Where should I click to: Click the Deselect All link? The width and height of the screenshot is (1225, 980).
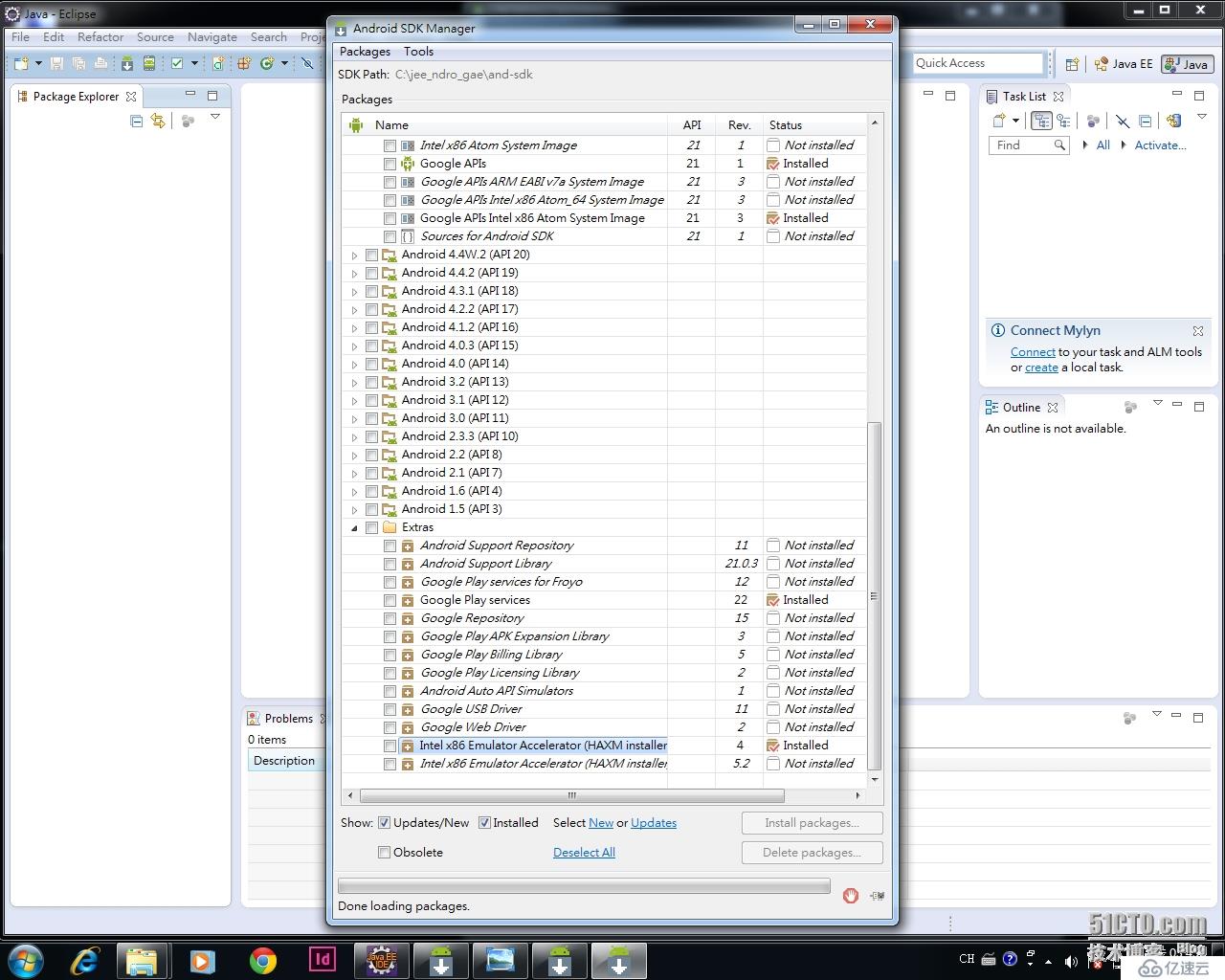[584, 852]
